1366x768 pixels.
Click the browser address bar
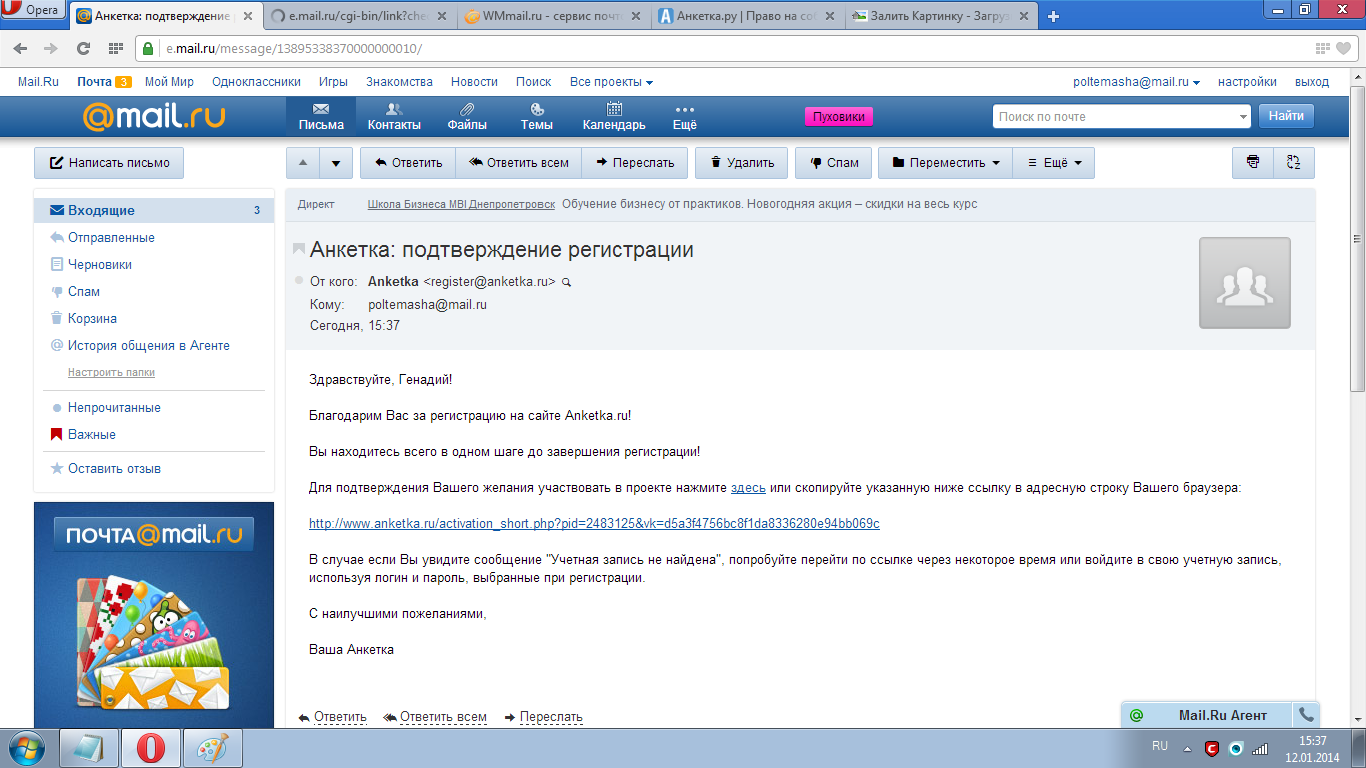(x=740, y=48)
